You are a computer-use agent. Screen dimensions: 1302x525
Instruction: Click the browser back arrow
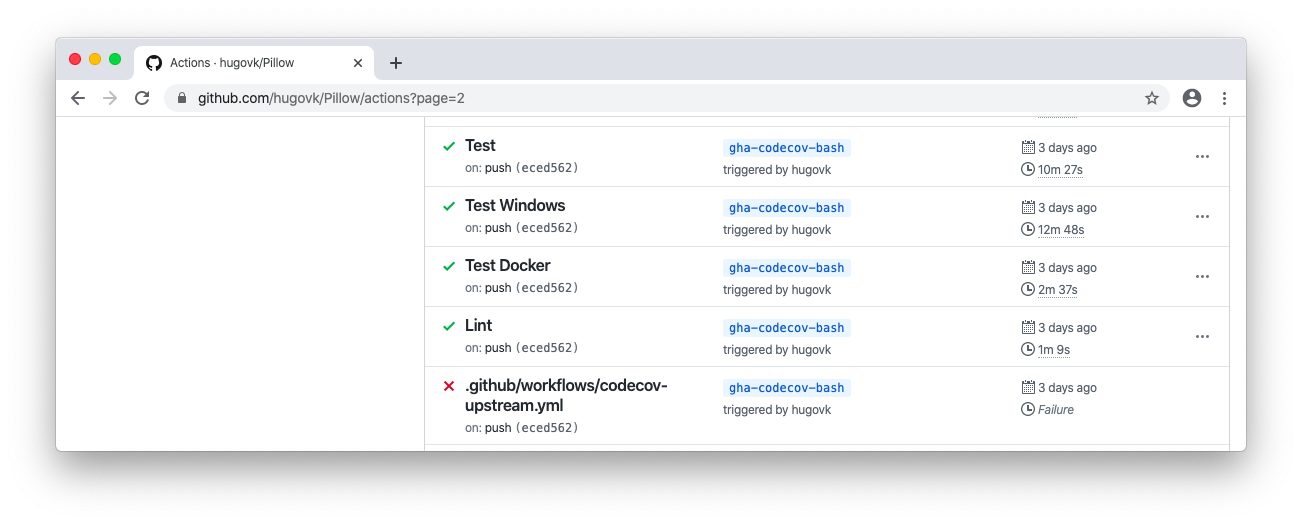pyautogui.click(x=78, y=98)
